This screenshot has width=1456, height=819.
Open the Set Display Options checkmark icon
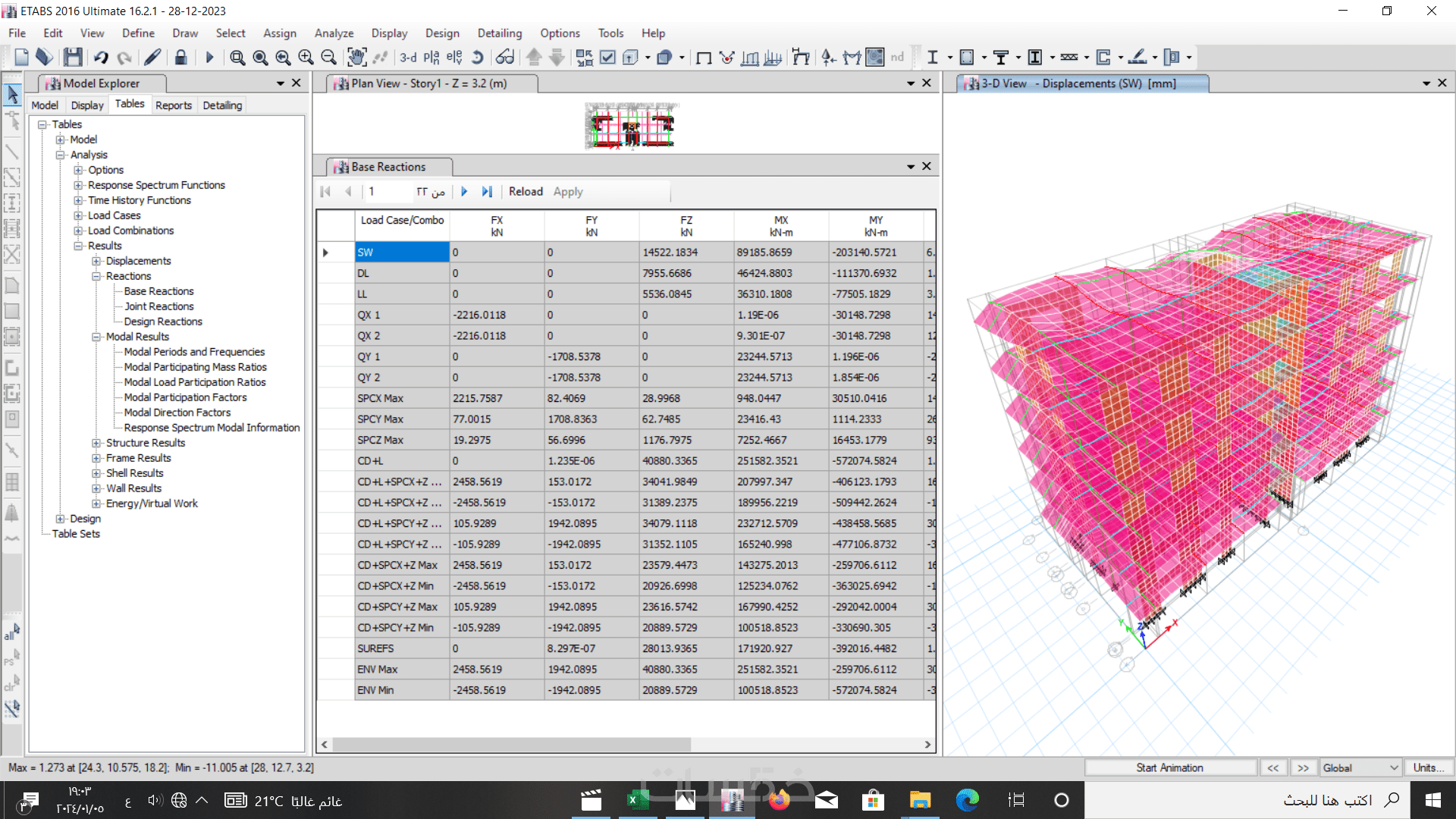[607, 57]
